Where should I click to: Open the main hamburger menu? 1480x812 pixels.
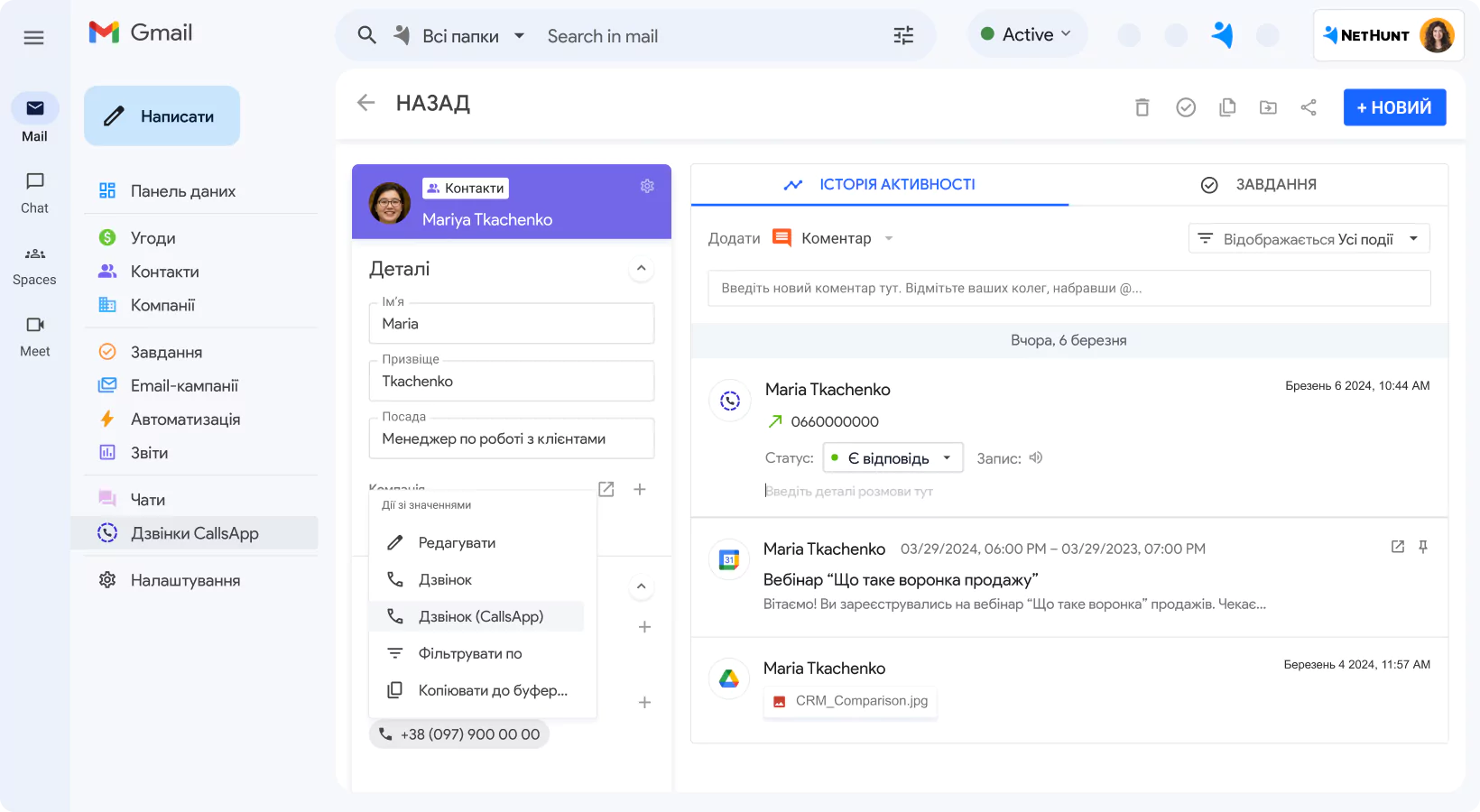33,37
